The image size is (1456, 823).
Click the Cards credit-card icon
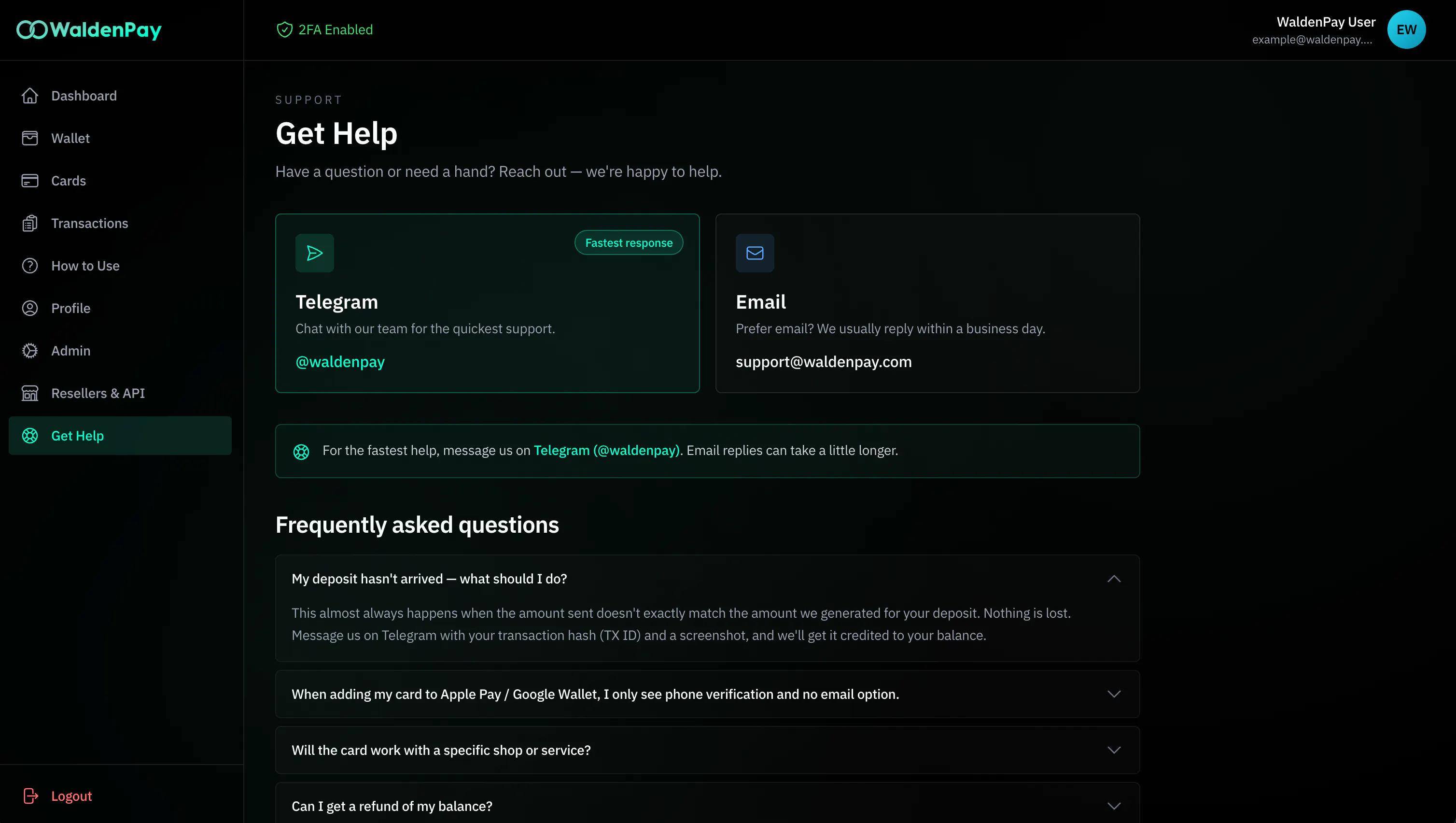[30, 181]
